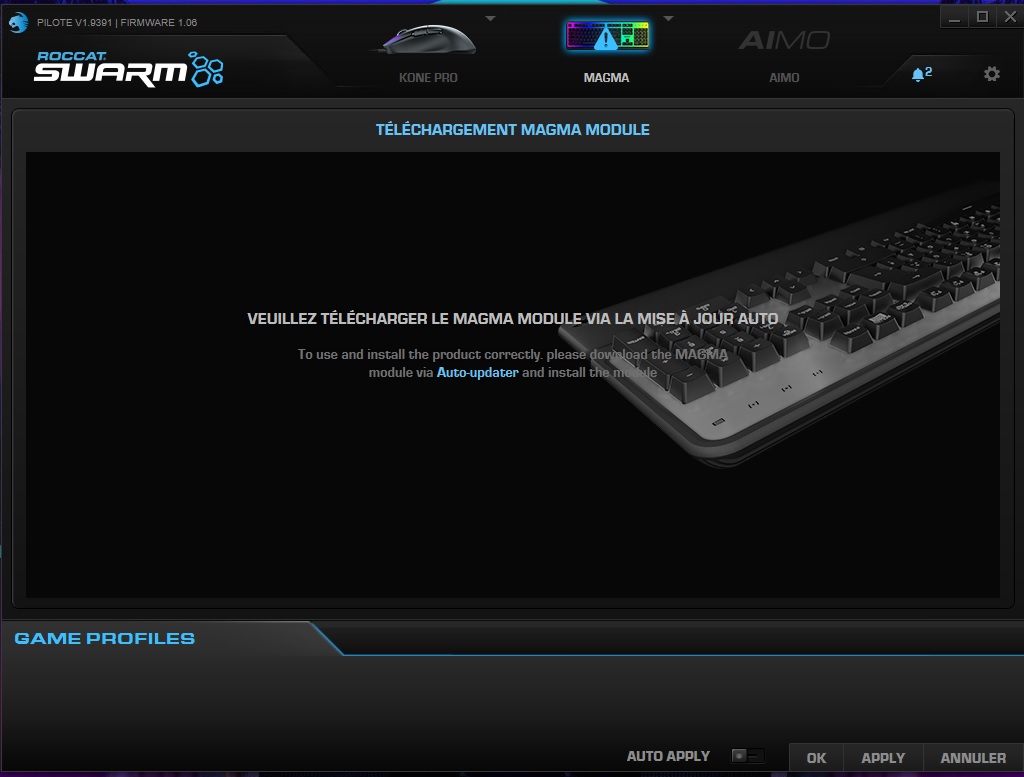
Task: Click the Roccat cat icon in title bar
Action: (18, 22)
